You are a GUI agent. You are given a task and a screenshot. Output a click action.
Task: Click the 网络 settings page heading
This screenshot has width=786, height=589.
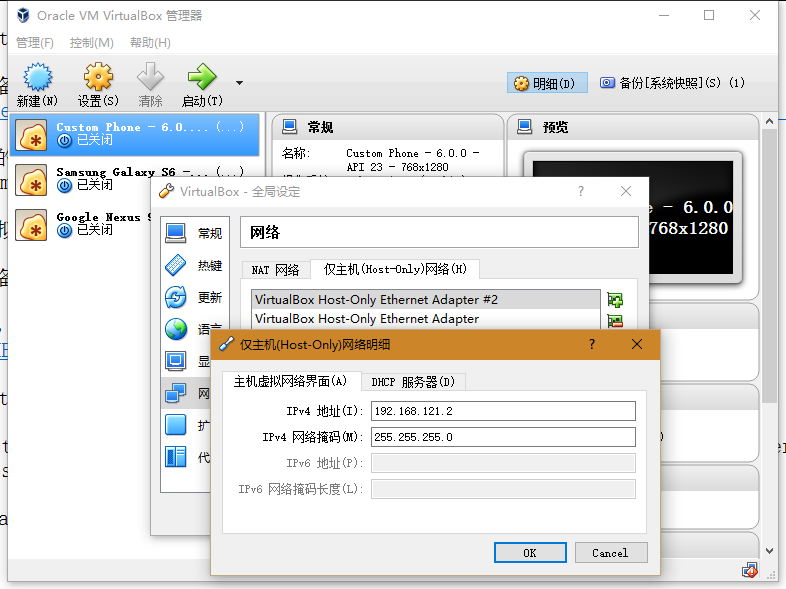click(x=265, y=233)
